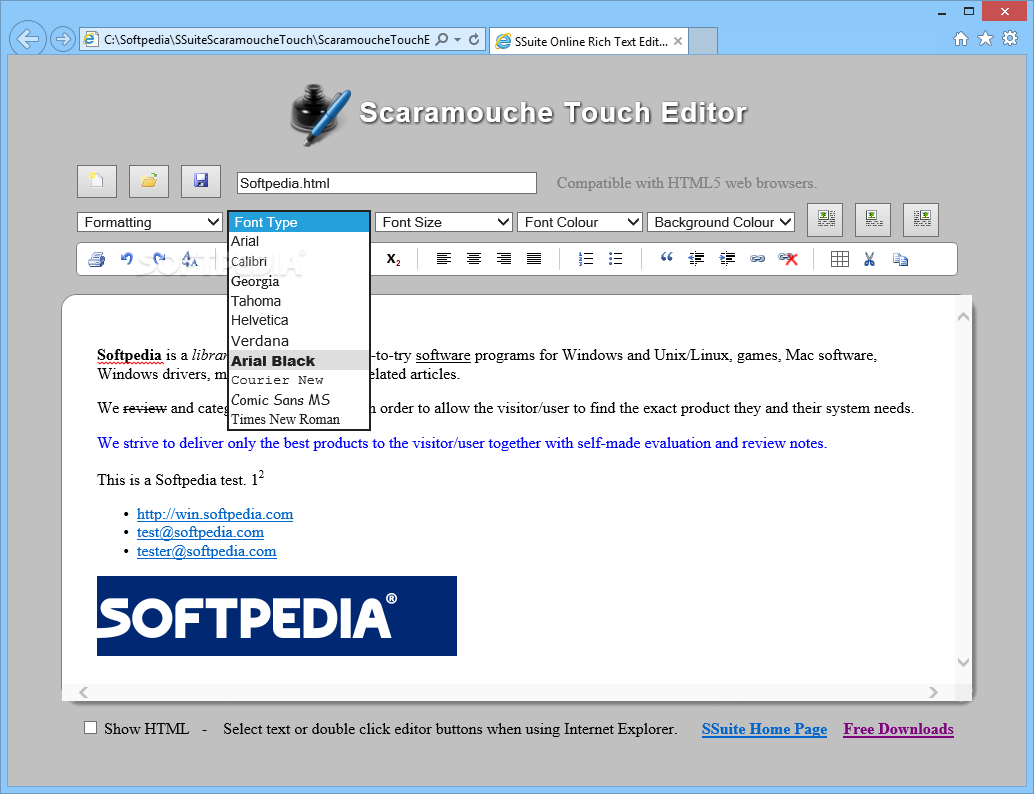Apply subscript with the X2 icon
The height and width of the screenshot is (794, 1034).
click(x=394, y=259)
